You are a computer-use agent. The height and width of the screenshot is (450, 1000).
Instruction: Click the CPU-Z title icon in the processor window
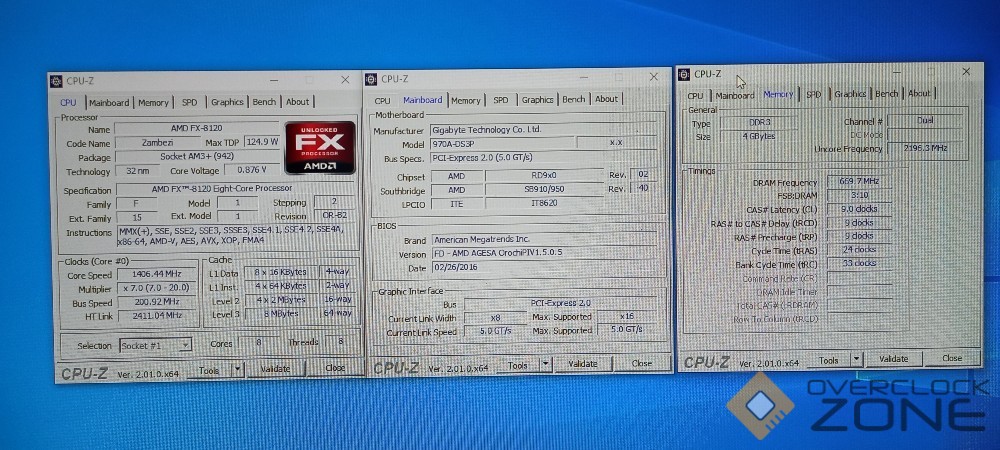coord(58,82)
